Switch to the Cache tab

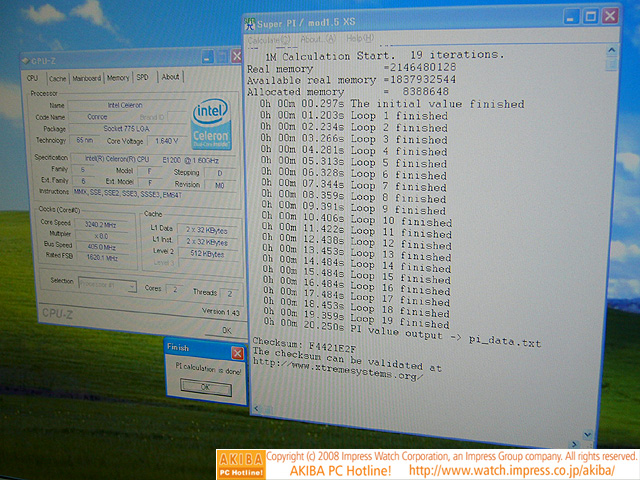57,77
